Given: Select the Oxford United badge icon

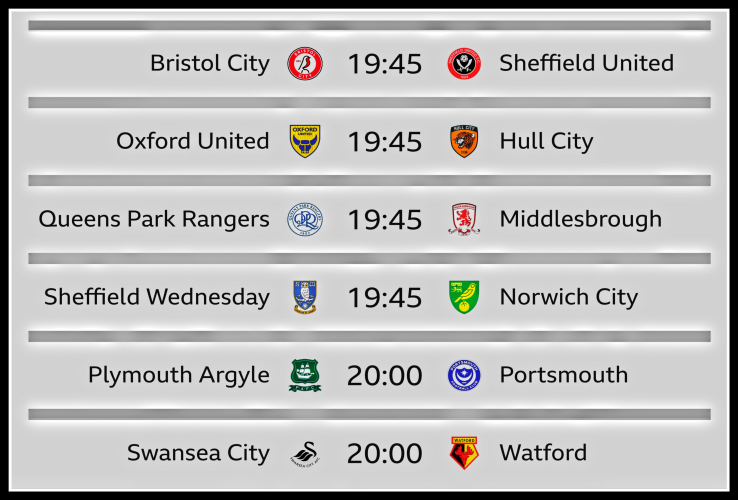Looking at the screenshot, I should [x=305, y=141].
